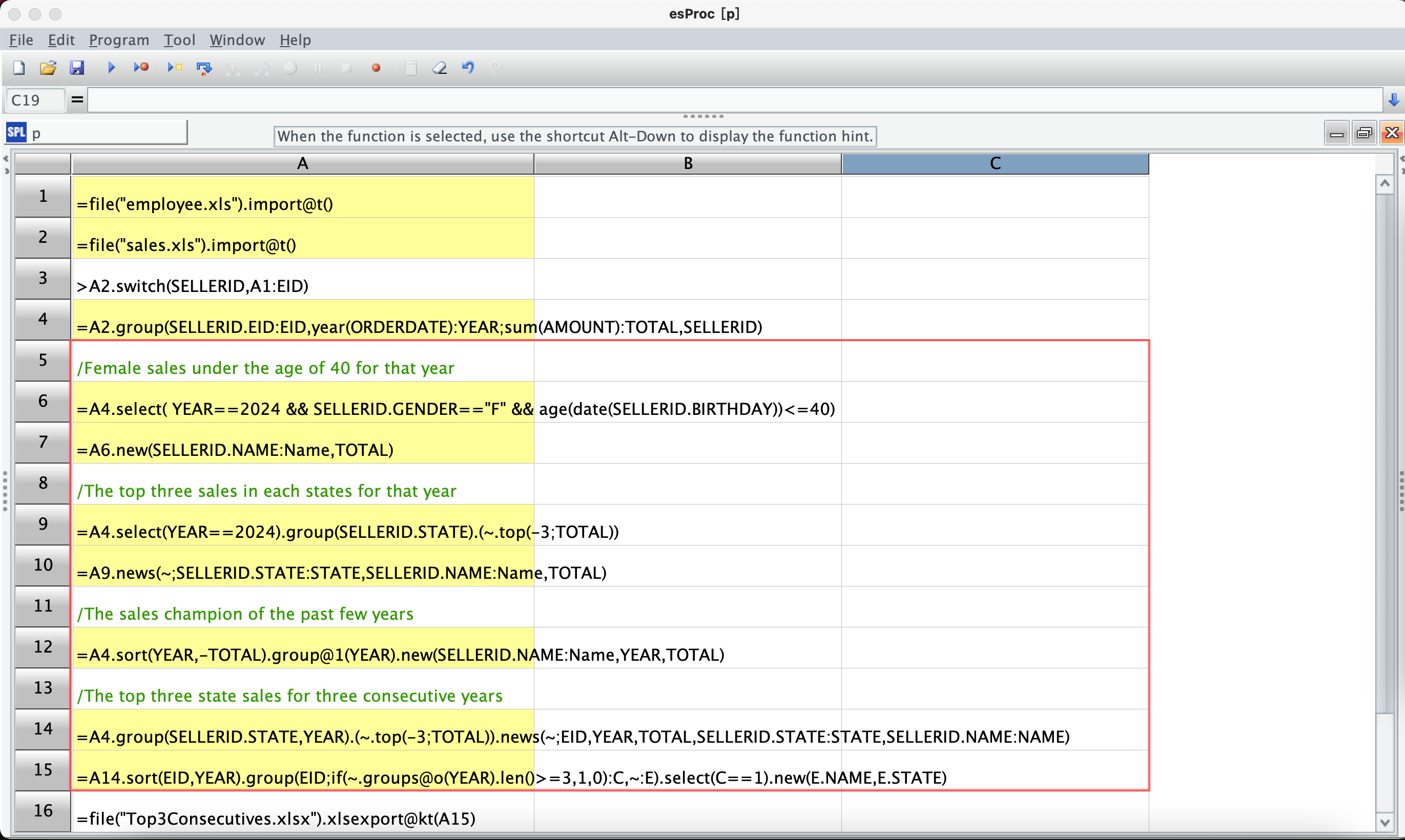Expand formula bar with blue down arrow
The image size is (1405, 840).
click(1394, 100)
